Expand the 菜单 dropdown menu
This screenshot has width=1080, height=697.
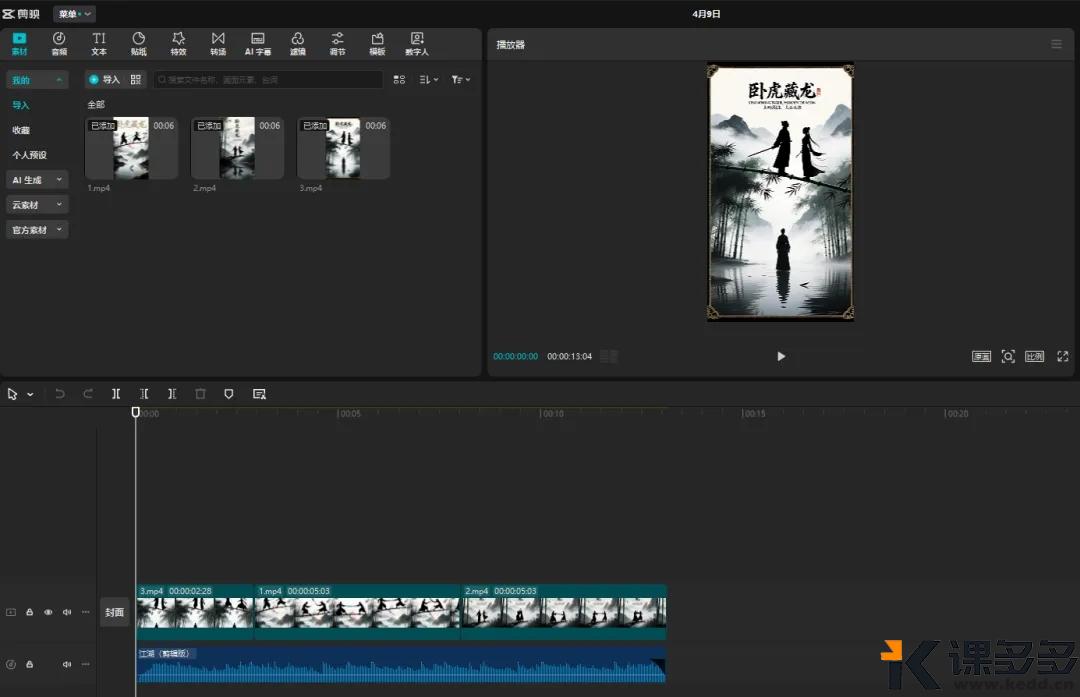[74, 14]
